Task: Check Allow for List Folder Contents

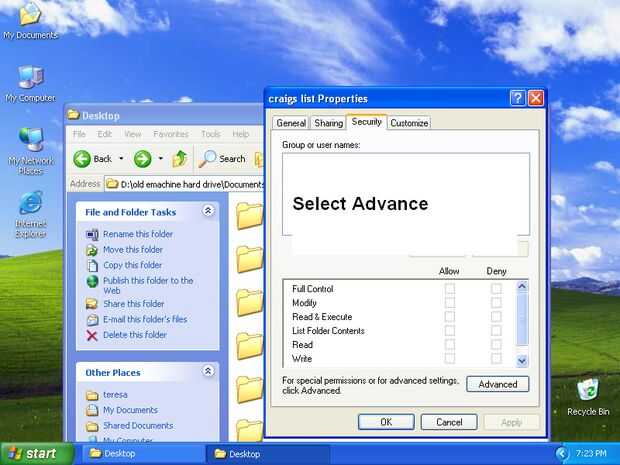Action: [450, 331]
